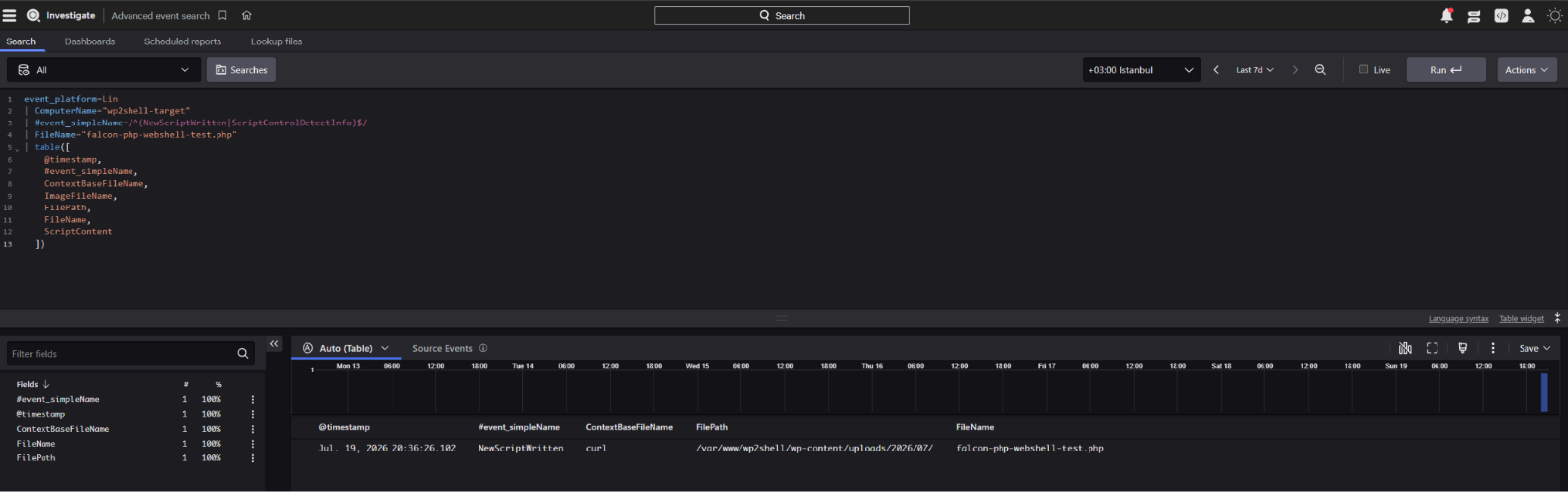Open the All repository selector
Screen dimensions: 1568x492
[104, 70]
